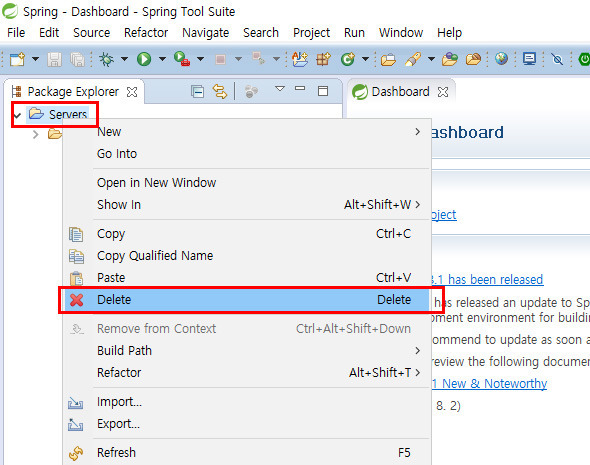Open the dropdown next to the relaunch icon
The height and width of the screenshot is (465, 590).
pyautogui.click(x=276, y=59)
